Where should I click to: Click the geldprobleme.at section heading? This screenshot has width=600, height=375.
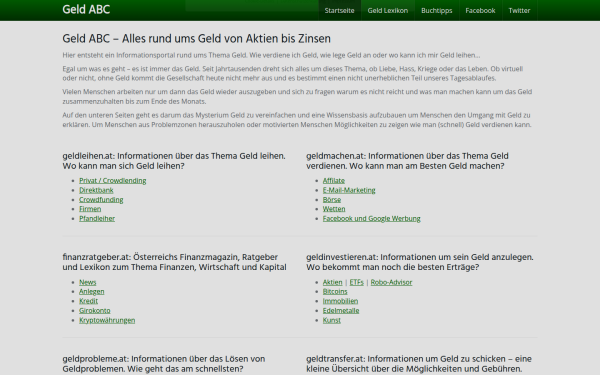pos(164,364)
